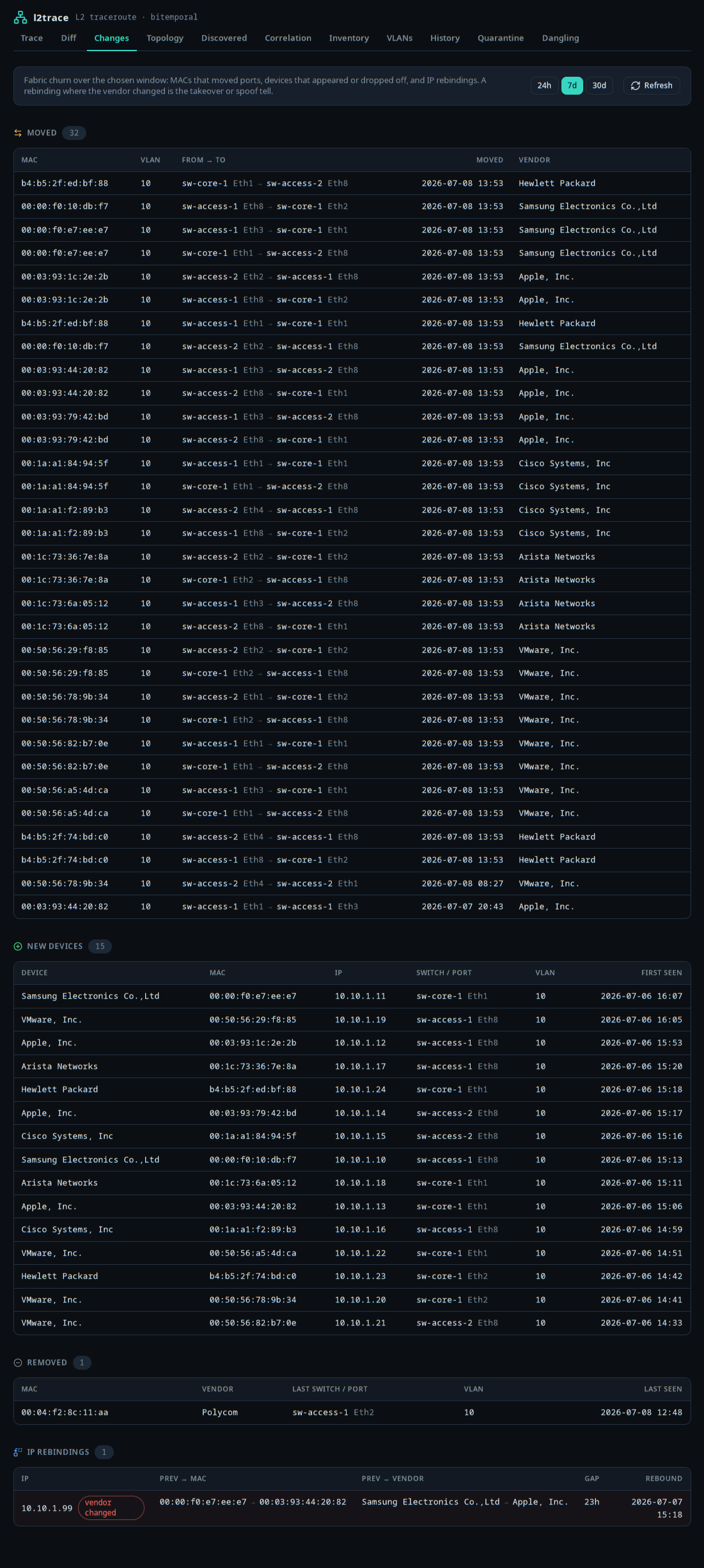Click Removed count badge above Polycom row
Screen dimensions: 704x1568
click(82, 1363)
